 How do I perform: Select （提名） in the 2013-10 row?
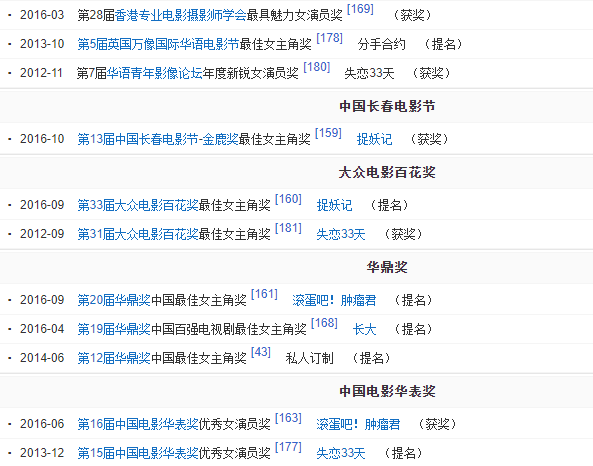(444, 44)
